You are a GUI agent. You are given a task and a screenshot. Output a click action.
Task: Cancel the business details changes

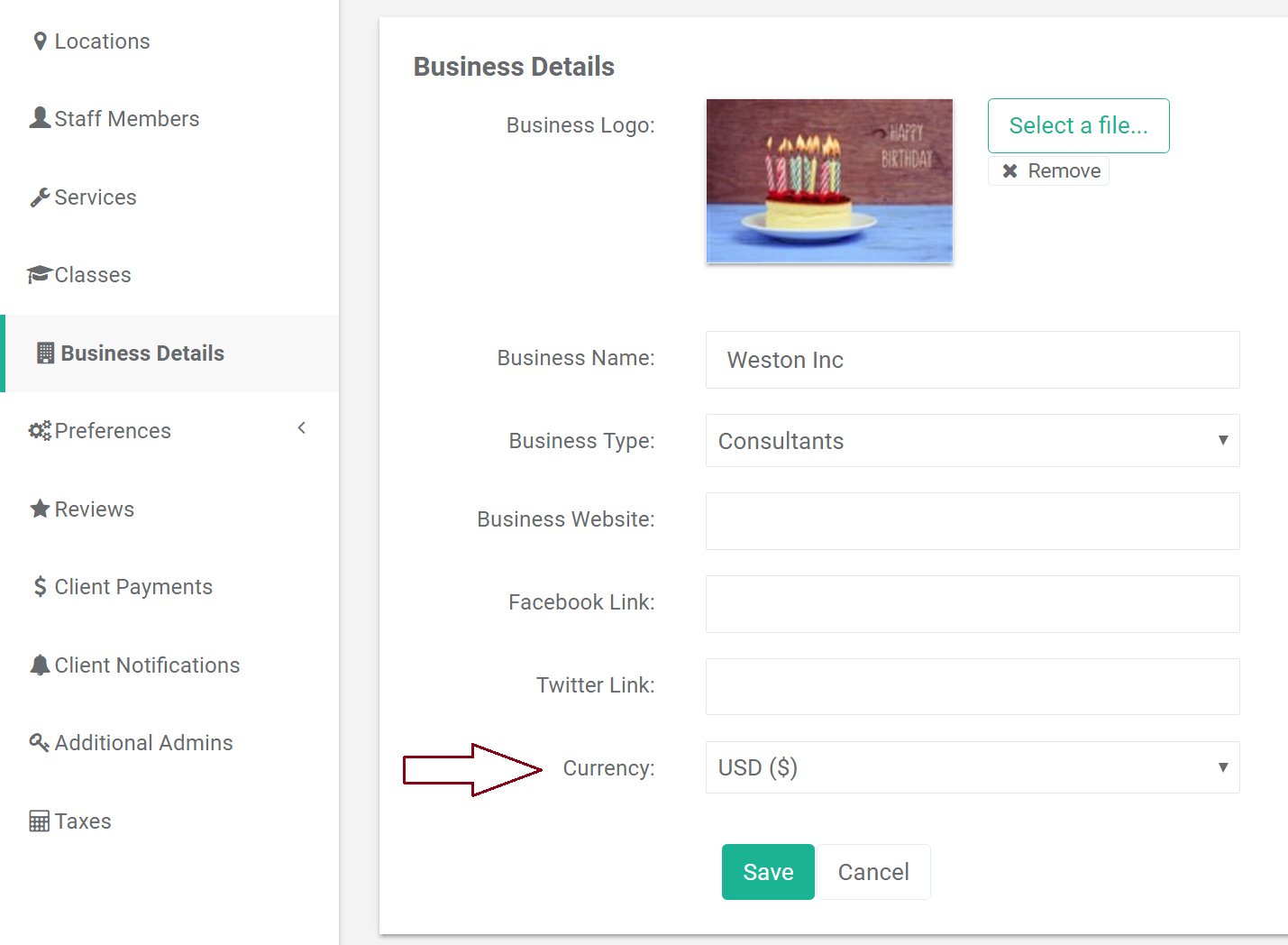click(x=872, y=872)
